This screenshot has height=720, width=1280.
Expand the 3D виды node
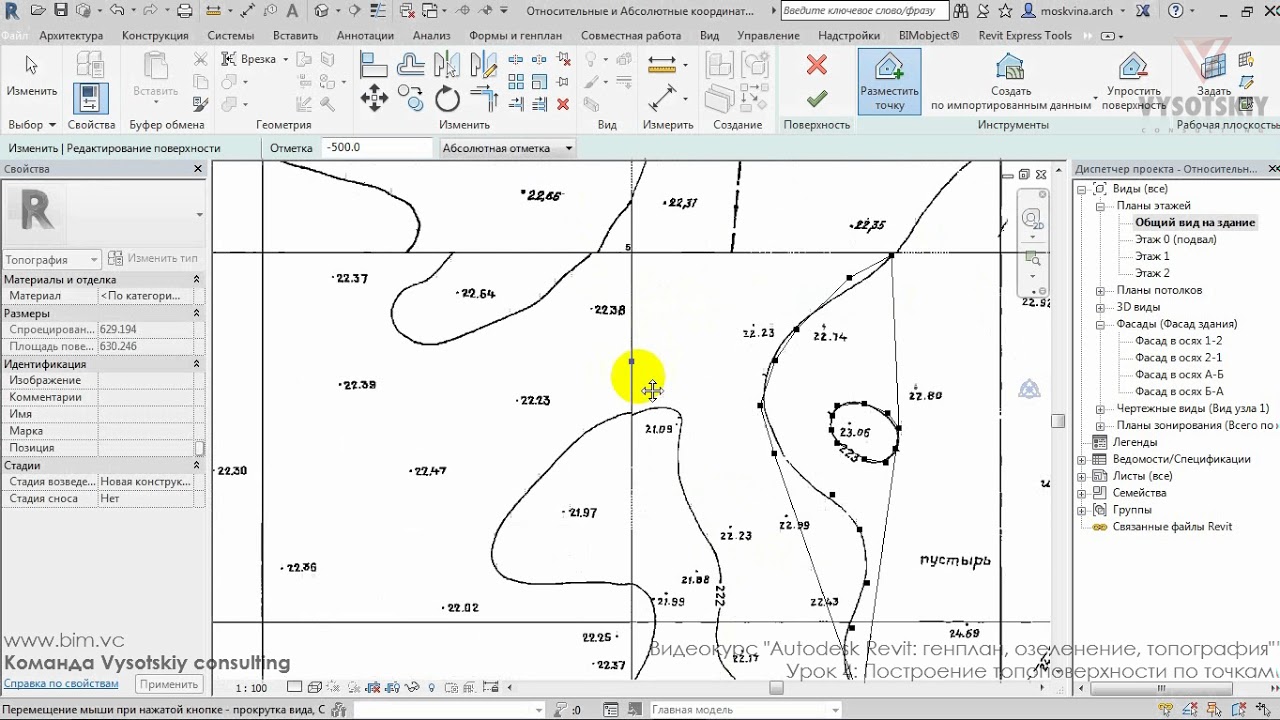[x=1099, y=308]
